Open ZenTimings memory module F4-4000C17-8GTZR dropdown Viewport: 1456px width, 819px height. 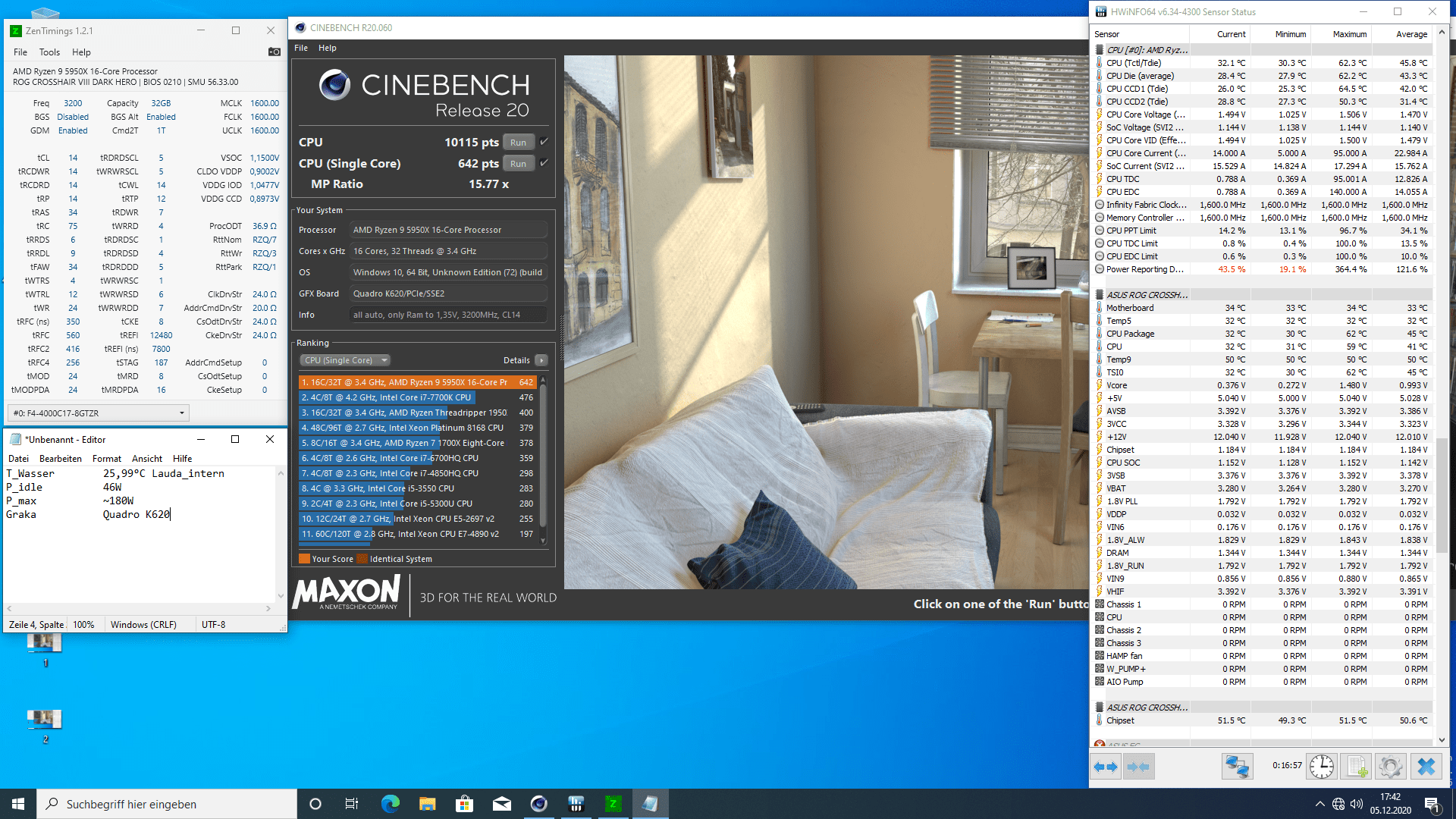98,413
